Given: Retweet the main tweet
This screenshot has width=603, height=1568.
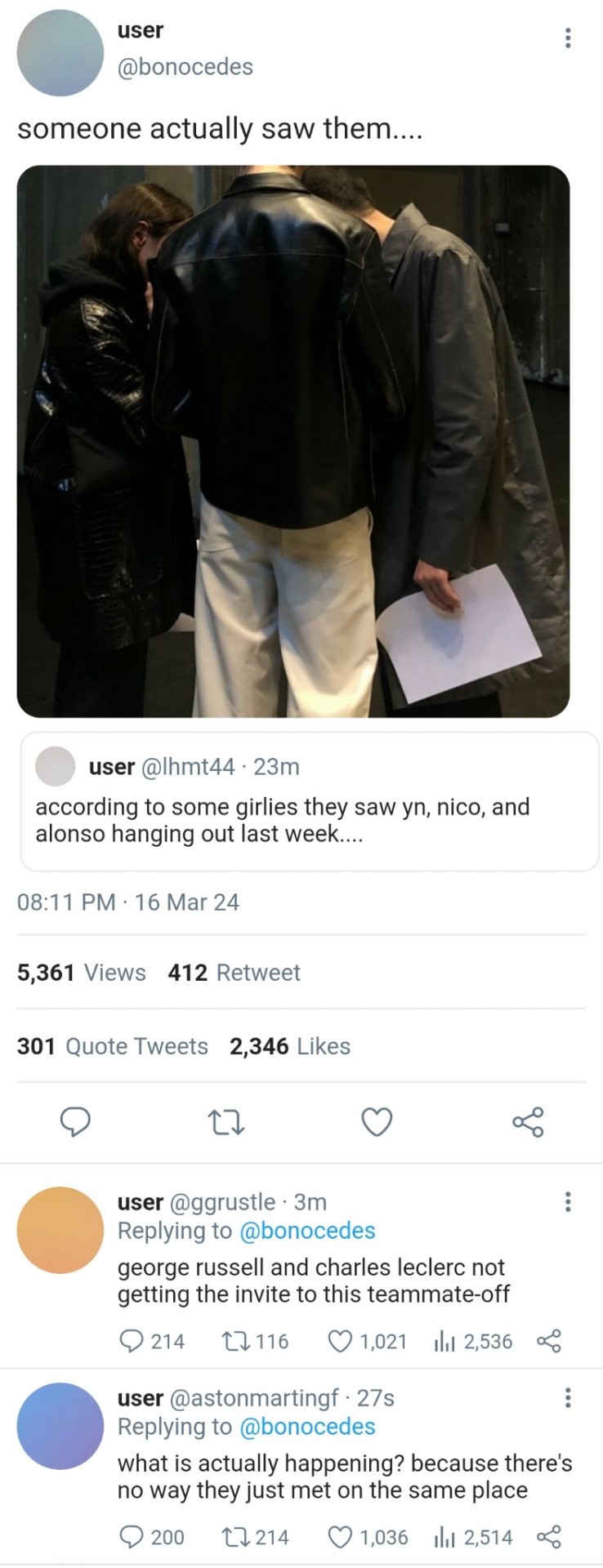Looking at the screenshot, I should 226,1122.
